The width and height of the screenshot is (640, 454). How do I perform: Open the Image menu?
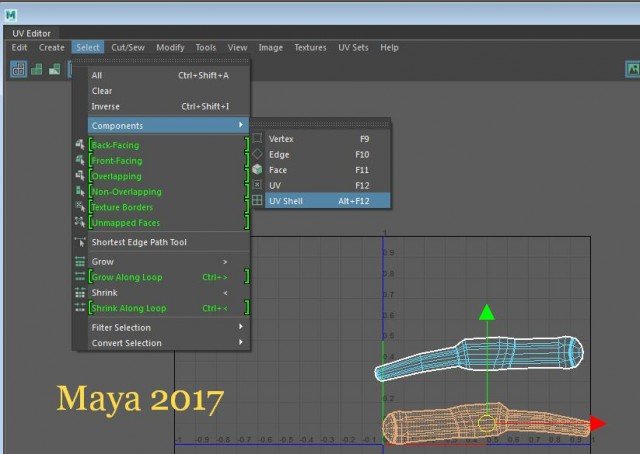pyautogui.click(x=271, y=47)
